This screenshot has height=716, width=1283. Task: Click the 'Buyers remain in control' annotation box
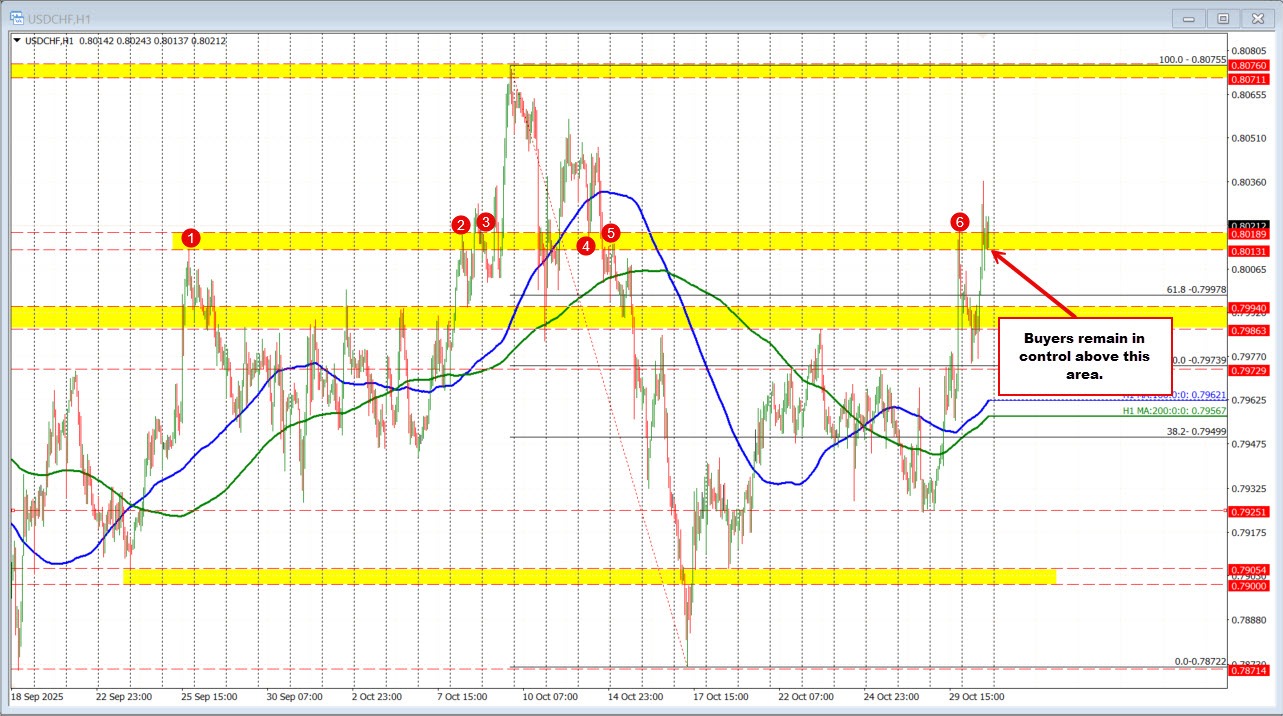pyautogui.click(x=1084, y=356)
